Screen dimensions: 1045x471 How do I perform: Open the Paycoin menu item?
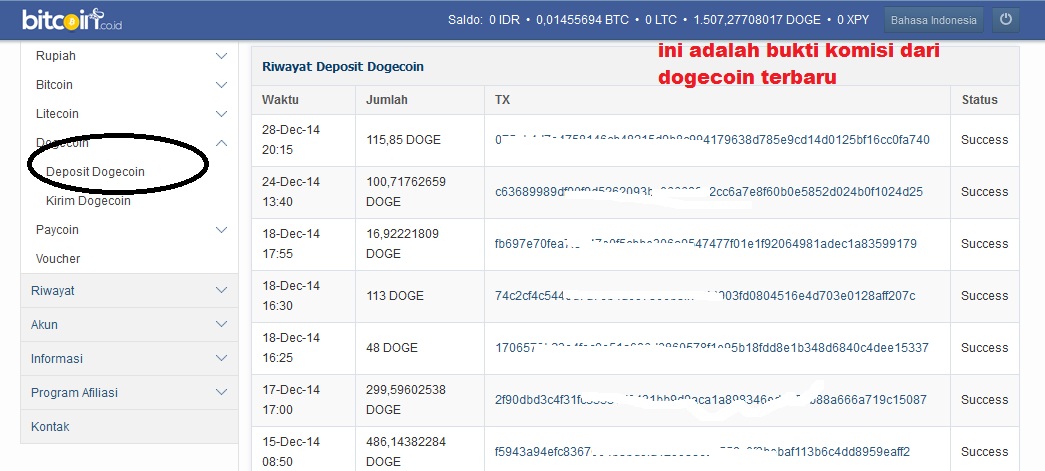(x=57, y=230)
